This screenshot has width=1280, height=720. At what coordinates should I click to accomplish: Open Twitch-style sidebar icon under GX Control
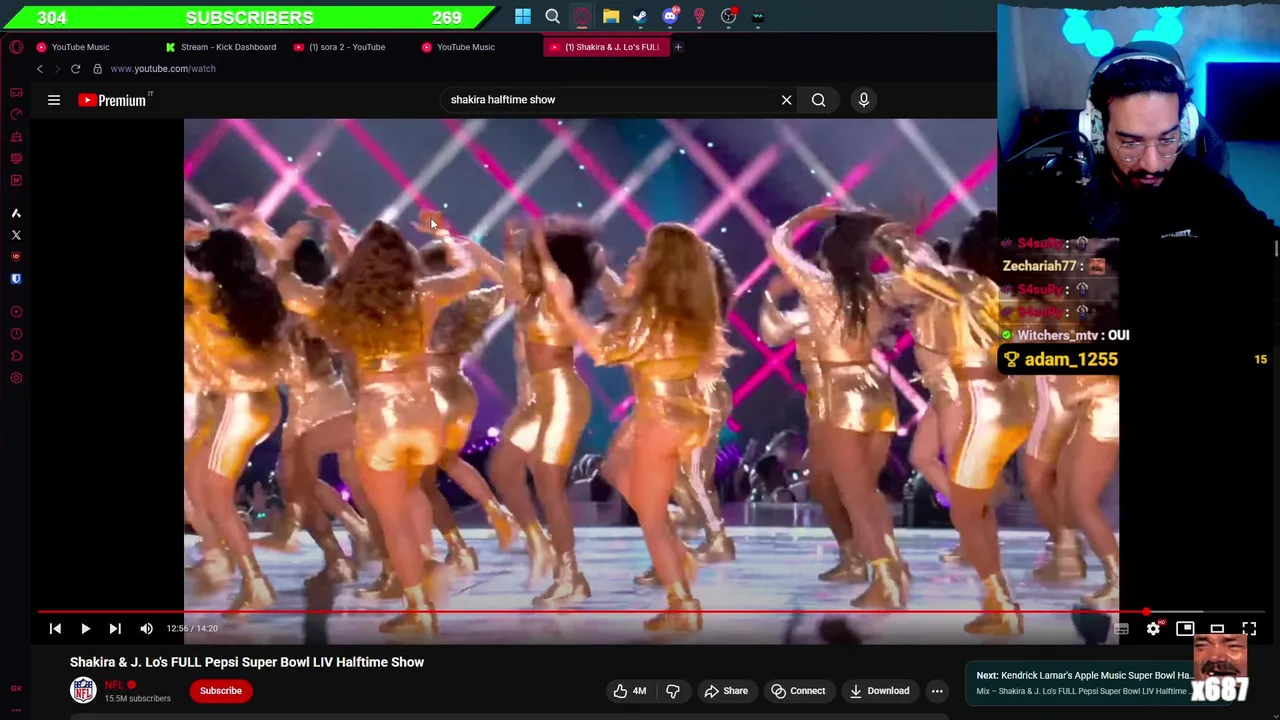[x=16, y=136]
